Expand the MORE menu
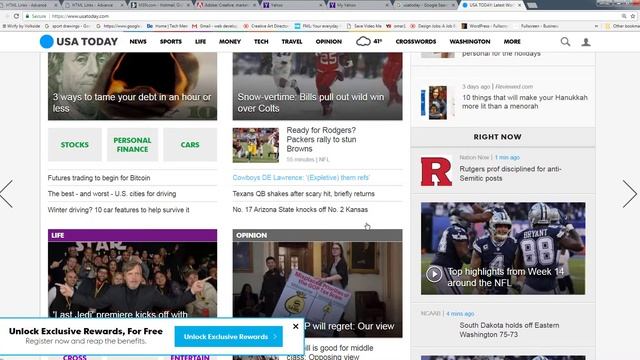This screenshot has width=640, height=360. pyautogui.click(x=512, y=42)
